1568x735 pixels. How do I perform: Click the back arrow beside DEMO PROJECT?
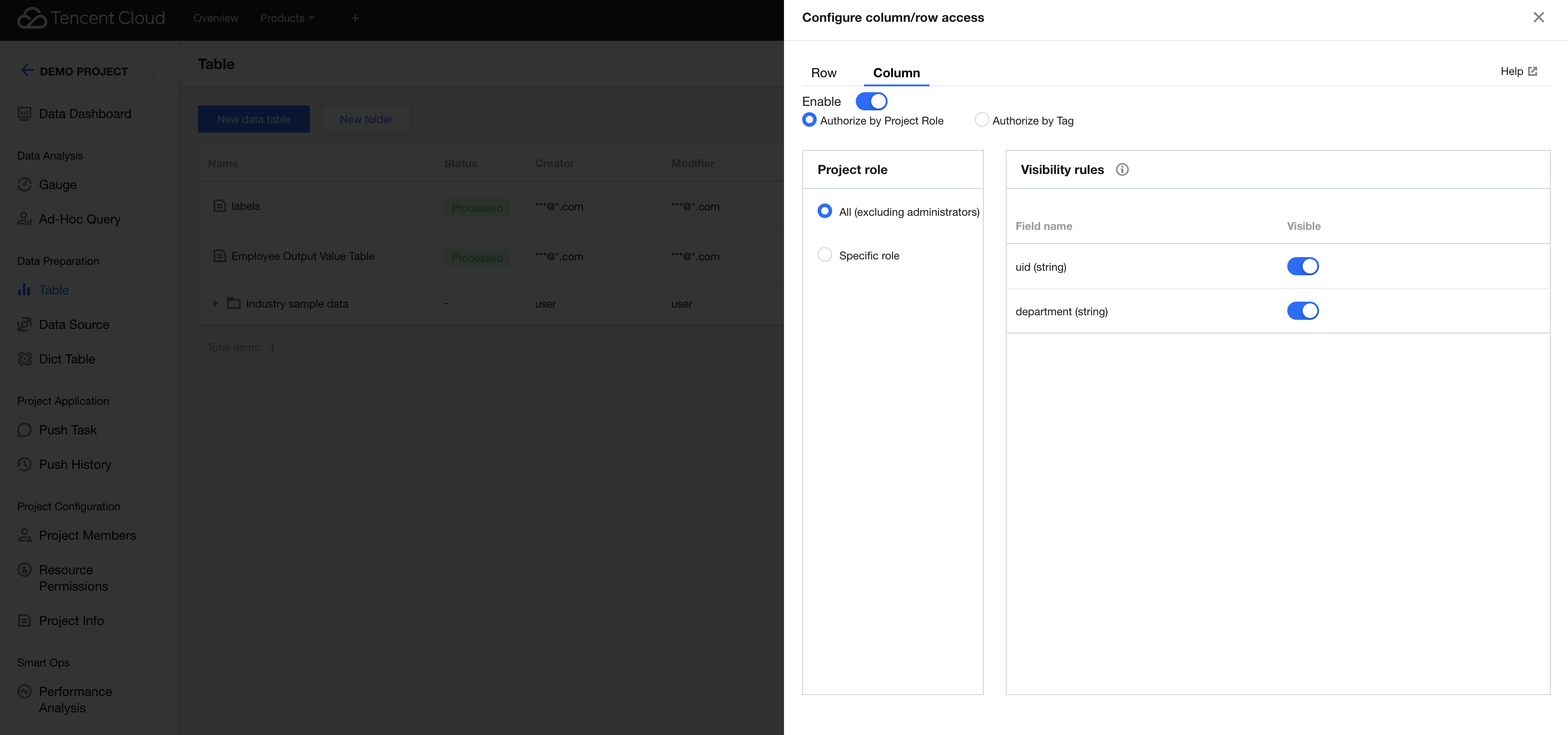[x=27, y=70]
